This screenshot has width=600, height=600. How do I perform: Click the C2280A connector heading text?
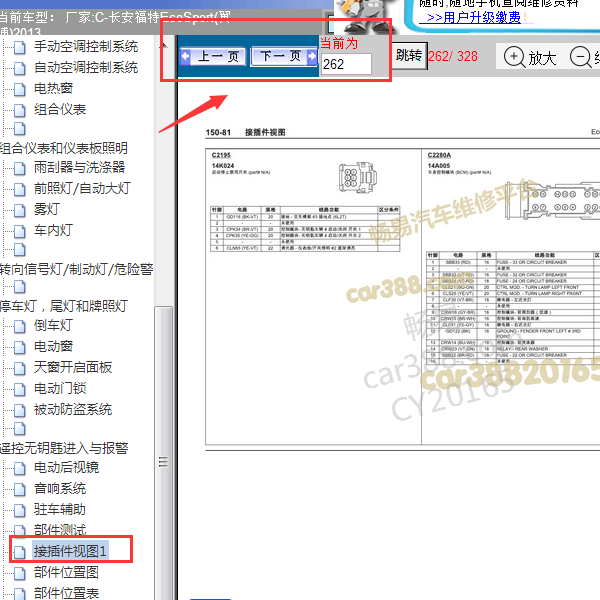pos(439,155)
